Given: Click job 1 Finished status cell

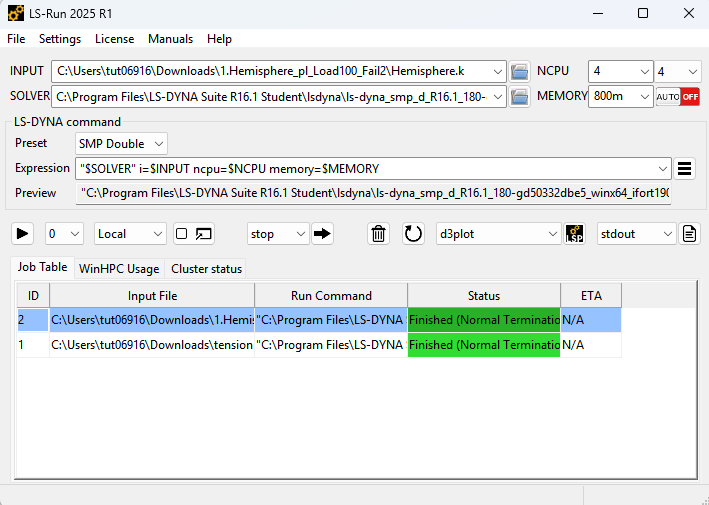Looking at the screenshot, I should click(x=484, y=345).
